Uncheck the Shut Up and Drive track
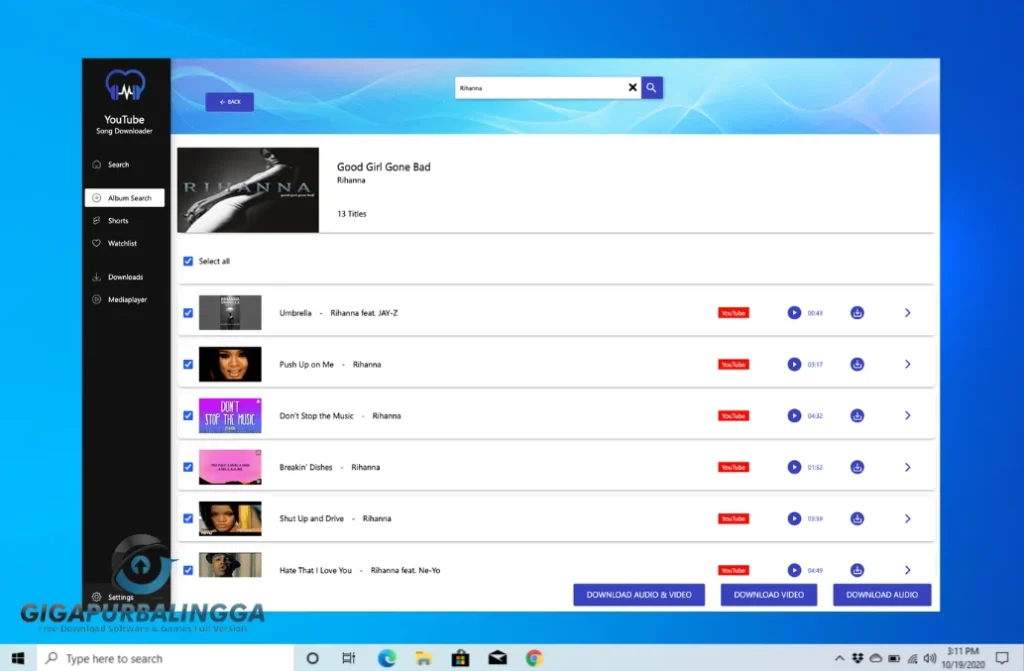 tap(188, 518)
